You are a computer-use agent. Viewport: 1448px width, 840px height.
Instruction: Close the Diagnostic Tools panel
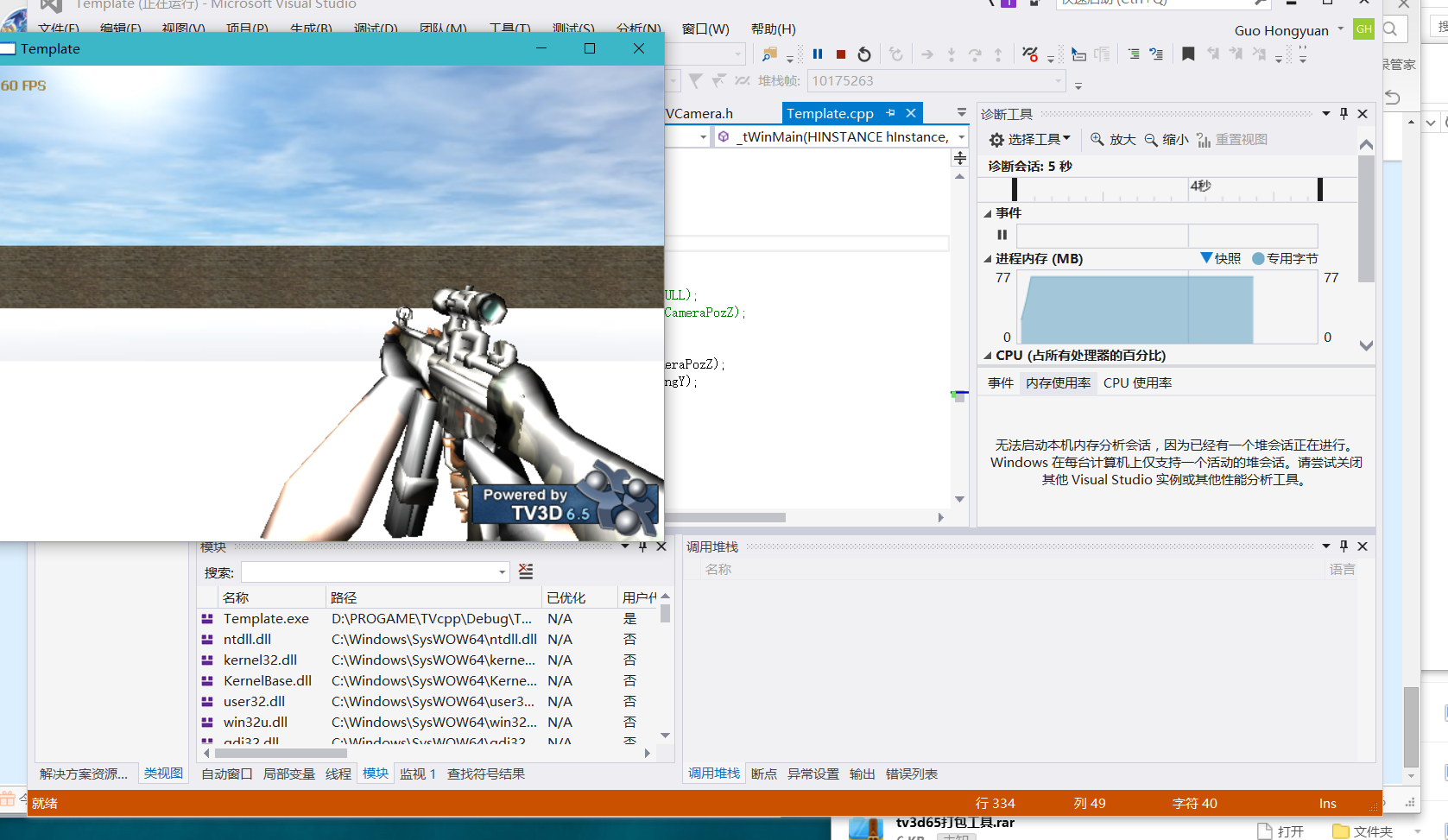tap(1363, 114)
